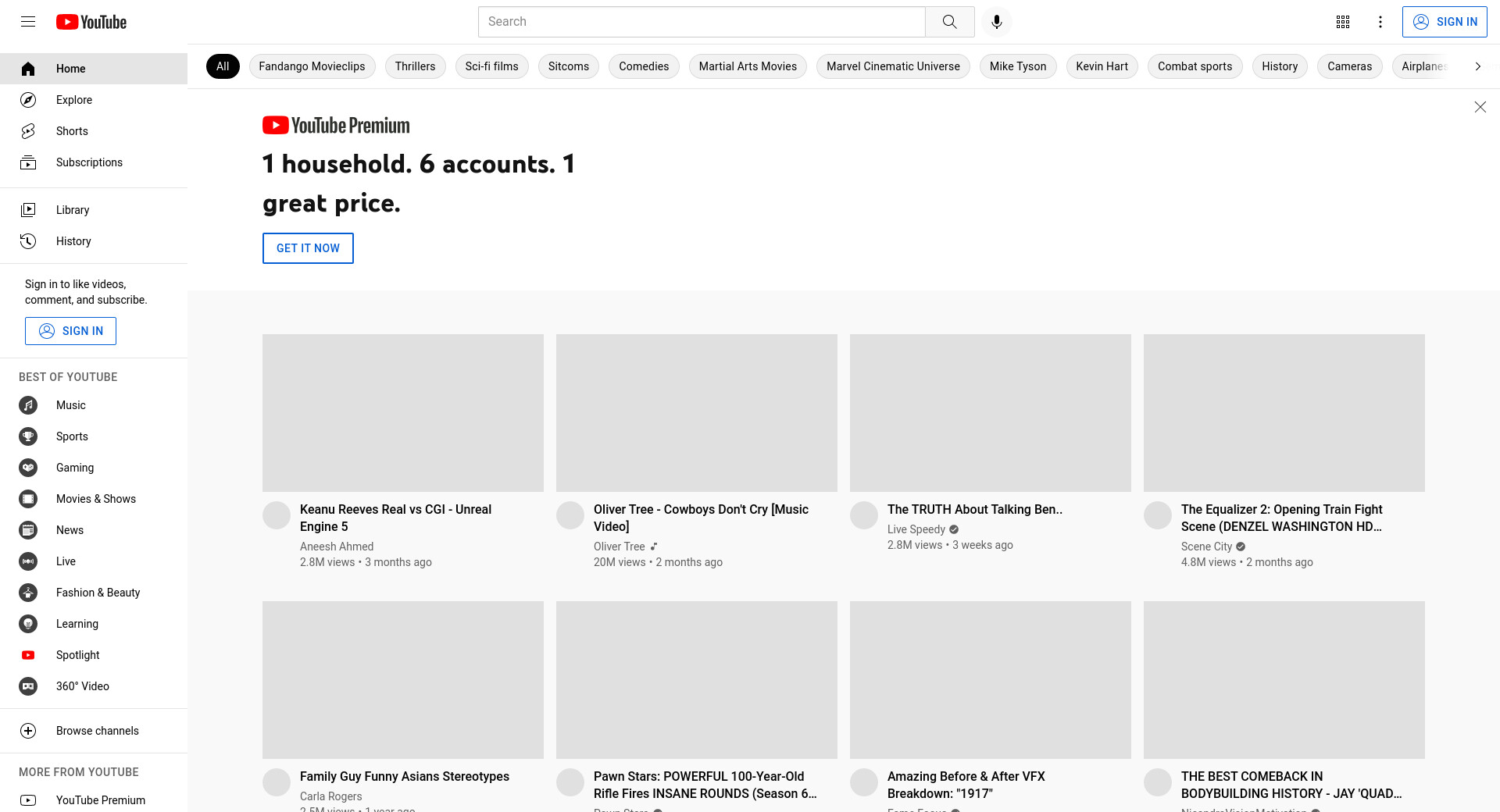Click the History clock icon in sidebar
Viewport: 1500px width, 812px height.
pyautogui.click(x=28, y=241)
